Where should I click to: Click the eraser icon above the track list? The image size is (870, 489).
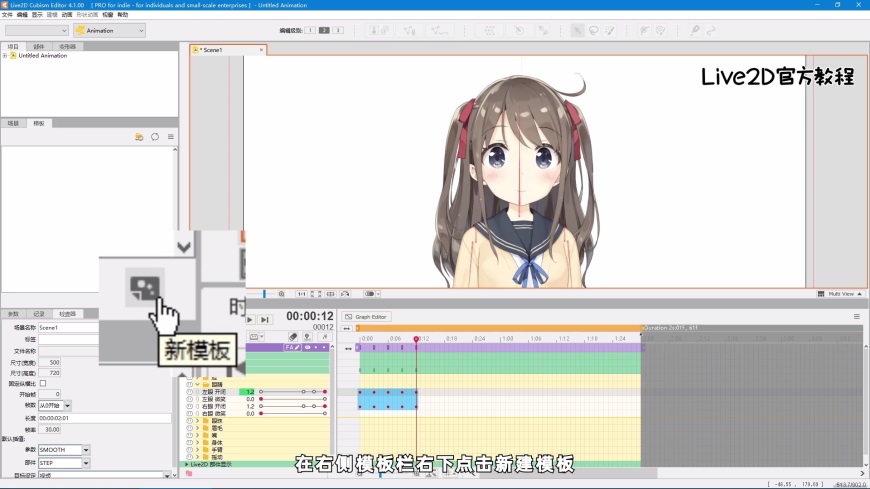pyautogui.click(x=293, y=337)
